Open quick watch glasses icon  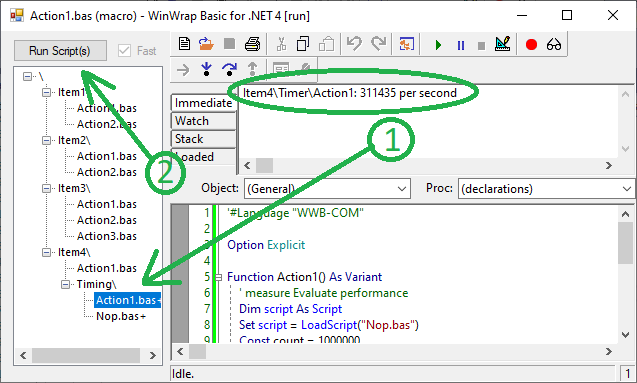554,44
